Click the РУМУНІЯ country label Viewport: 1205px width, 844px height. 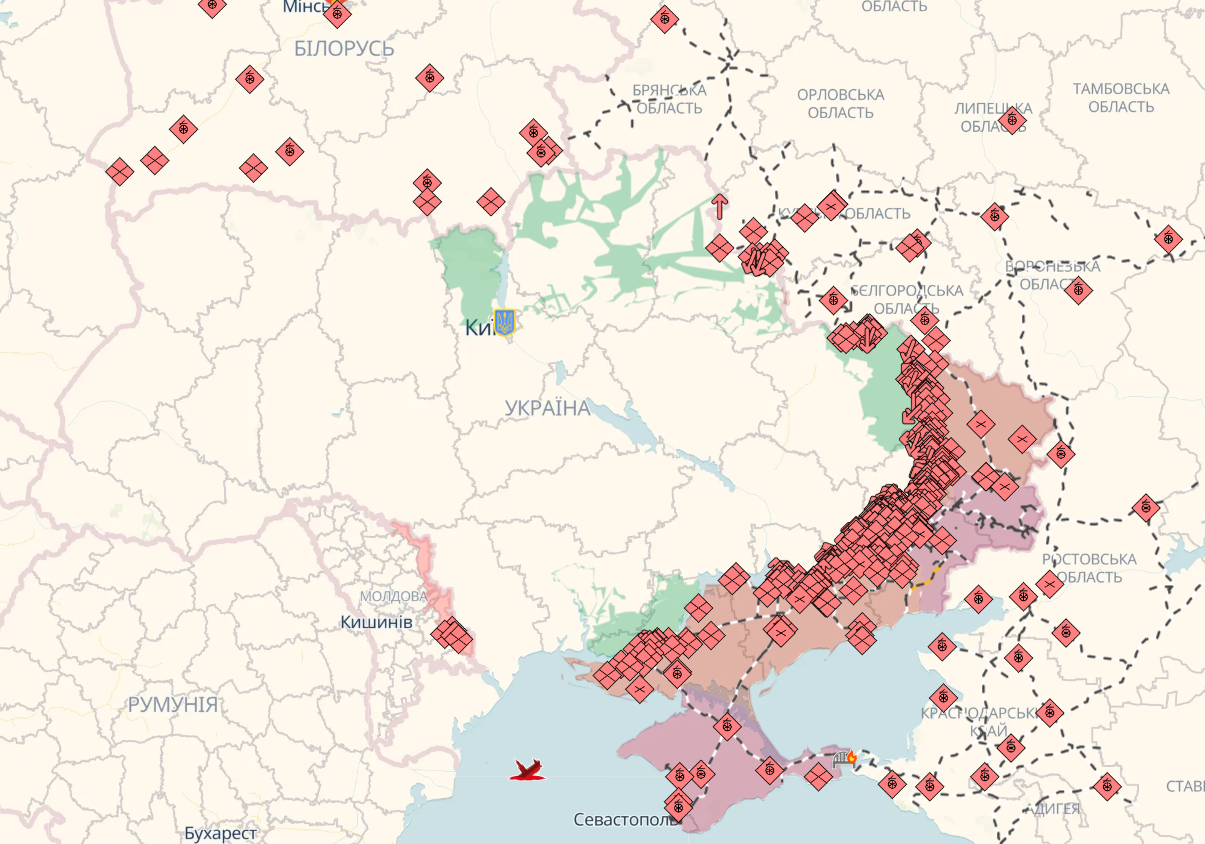pos(172,704)
